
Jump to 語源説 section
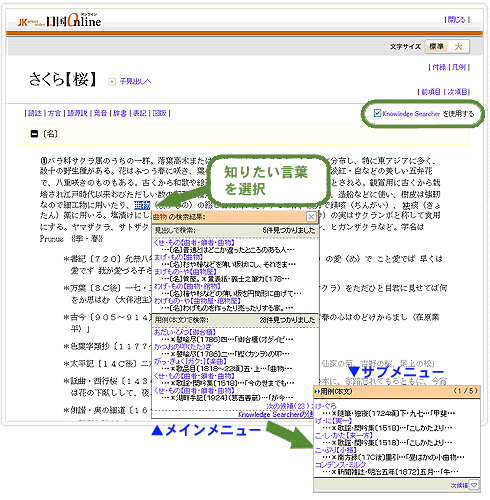(77, 113)
